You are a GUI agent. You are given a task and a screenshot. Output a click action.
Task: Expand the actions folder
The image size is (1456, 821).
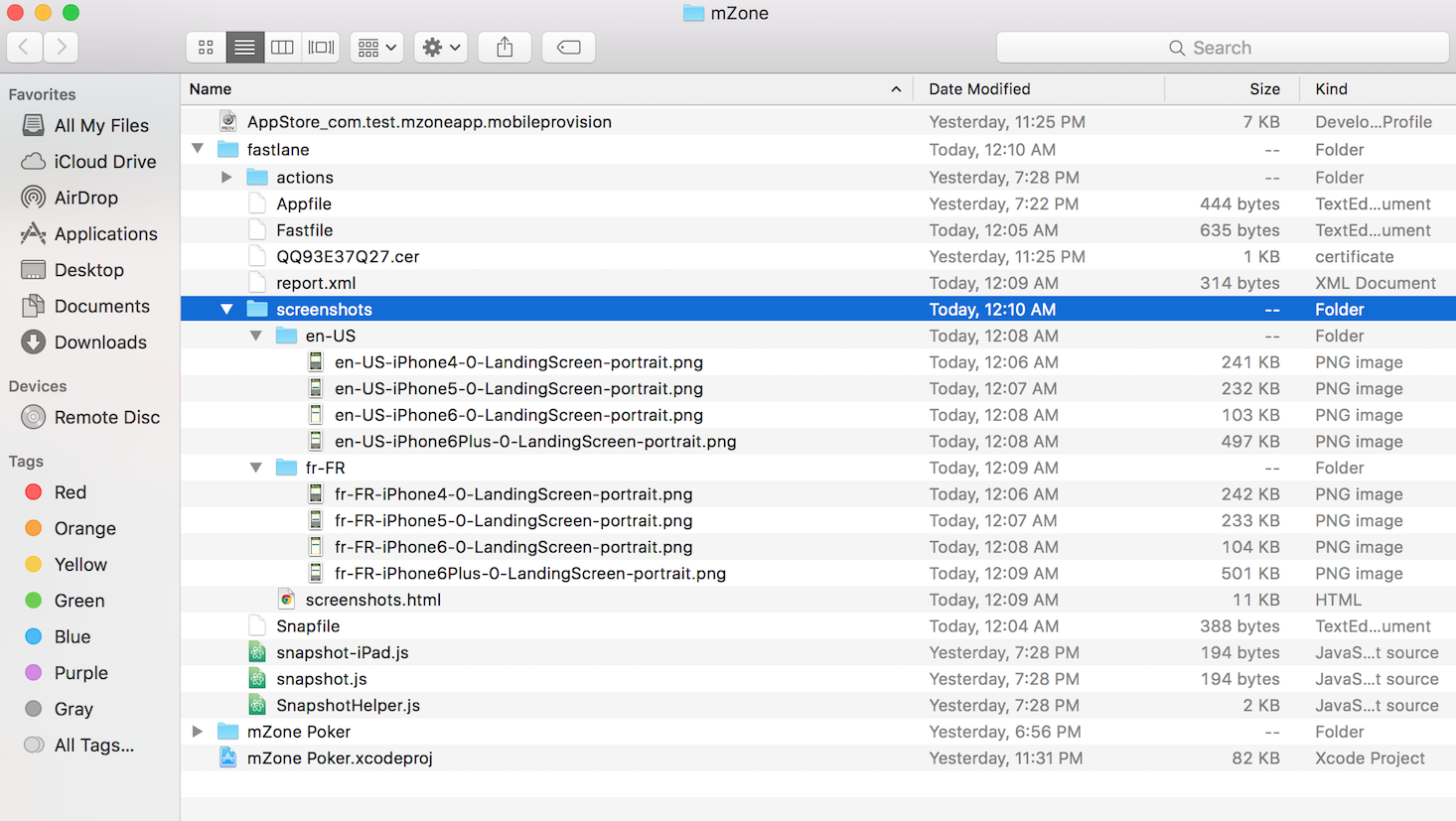tap(226, 177)
